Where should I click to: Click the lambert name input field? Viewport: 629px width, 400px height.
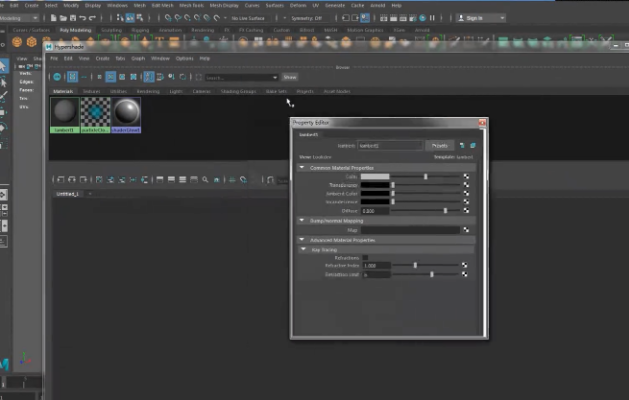tap(390, 145)
